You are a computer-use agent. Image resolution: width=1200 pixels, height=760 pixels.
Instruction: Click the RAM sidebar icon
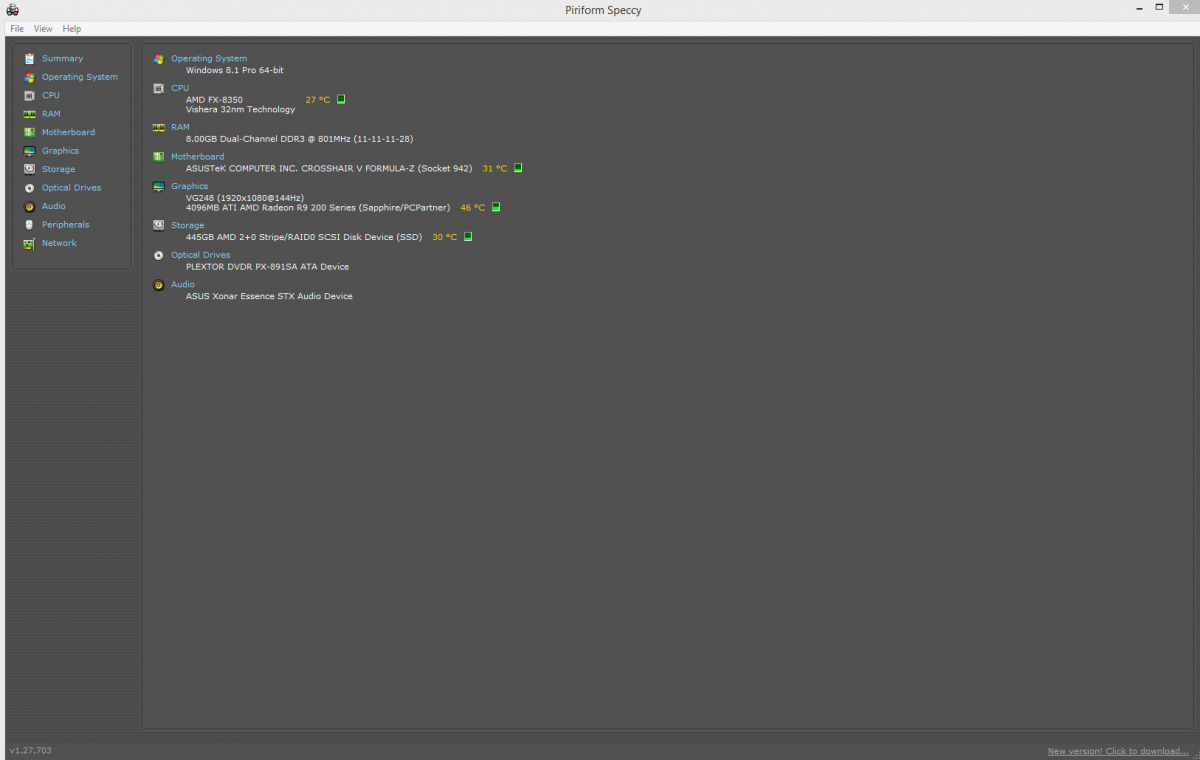pyautogui.click(x=29, y=114)
